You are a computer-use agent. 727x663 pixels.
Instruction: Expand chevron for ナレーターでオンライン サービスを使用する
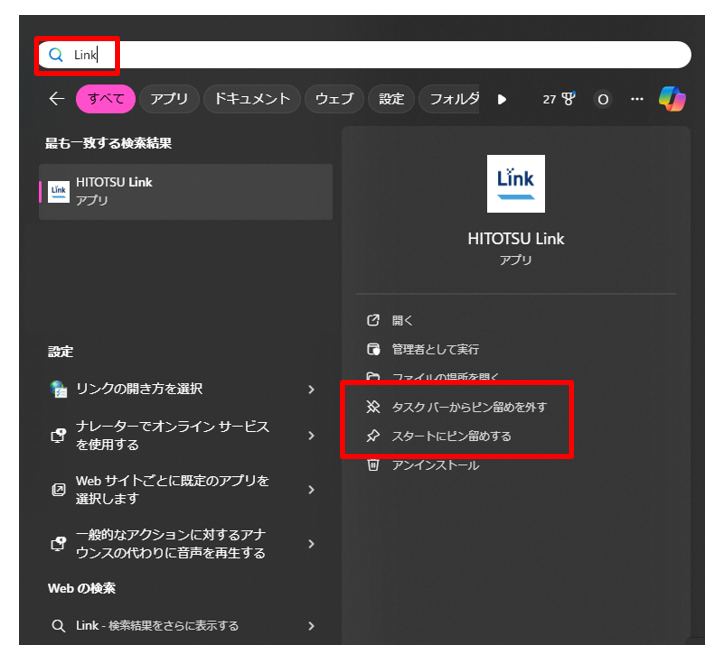pyautogui.click(x=311, y=435)
